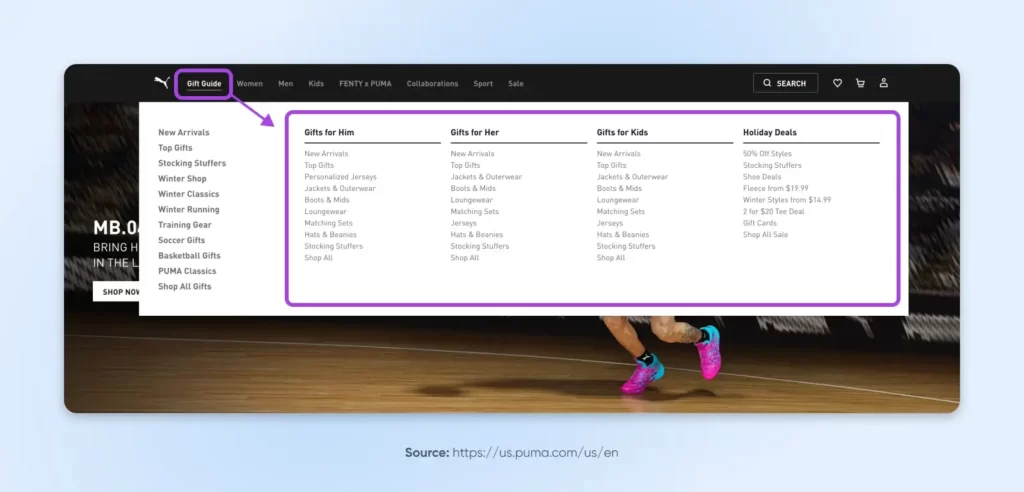Open the FENTY x PUMA menu
The image size is (1024, 492).
[x=365, y=84]
